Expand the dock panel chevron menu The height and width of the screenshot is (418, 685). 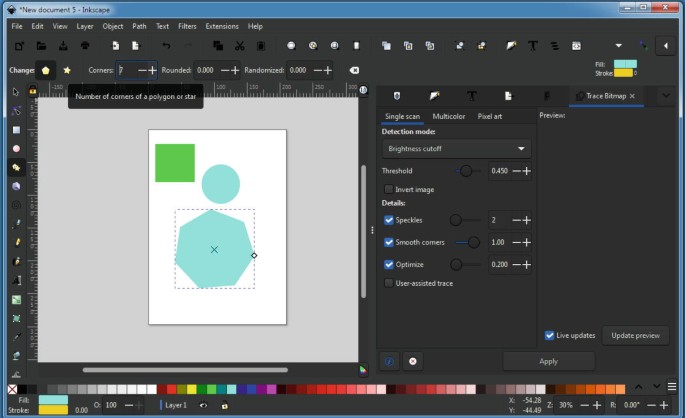click(x=666, y=96)
